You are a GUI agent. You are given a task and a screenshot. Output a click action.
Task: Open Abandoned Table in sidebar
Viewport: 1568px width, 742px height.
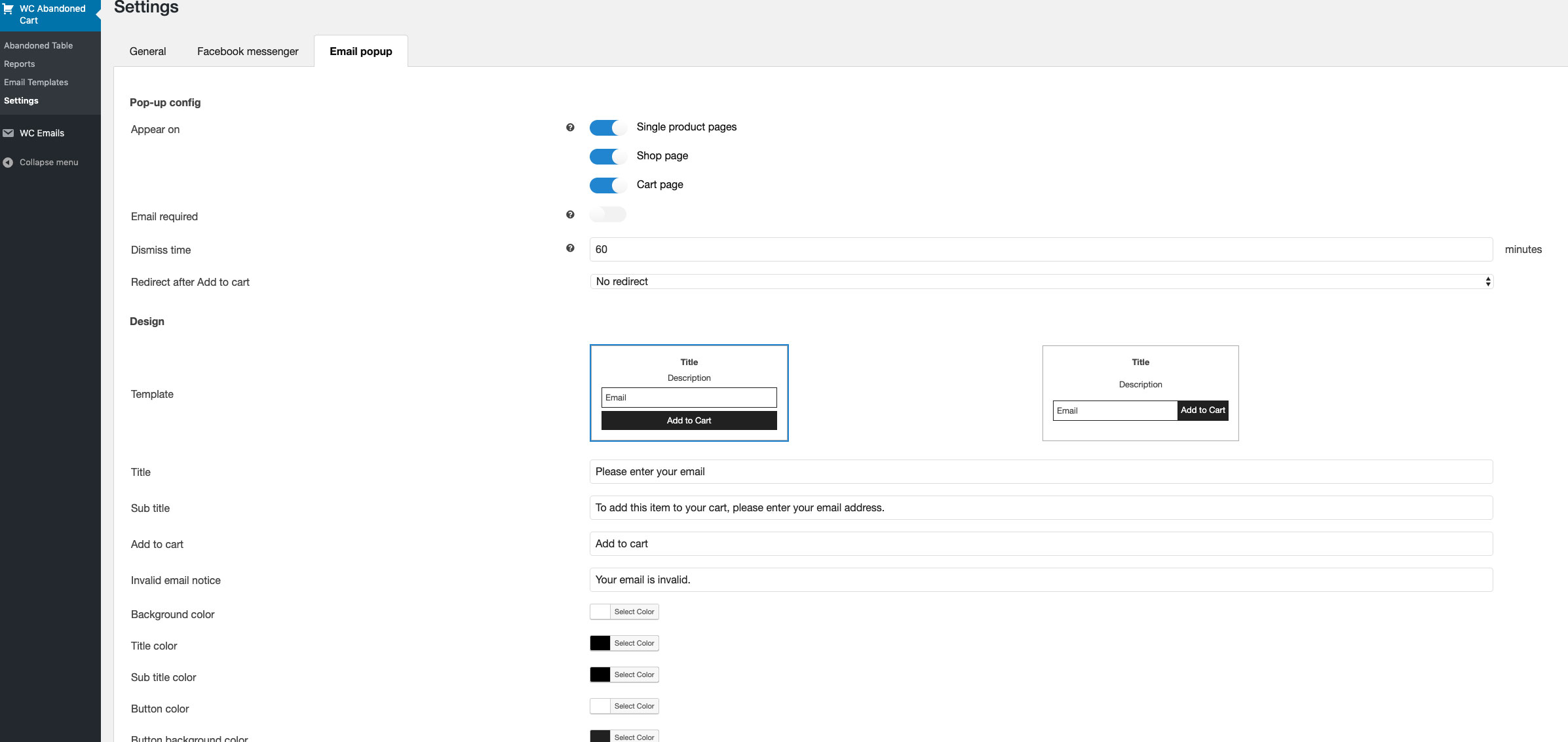pos(39,45)
